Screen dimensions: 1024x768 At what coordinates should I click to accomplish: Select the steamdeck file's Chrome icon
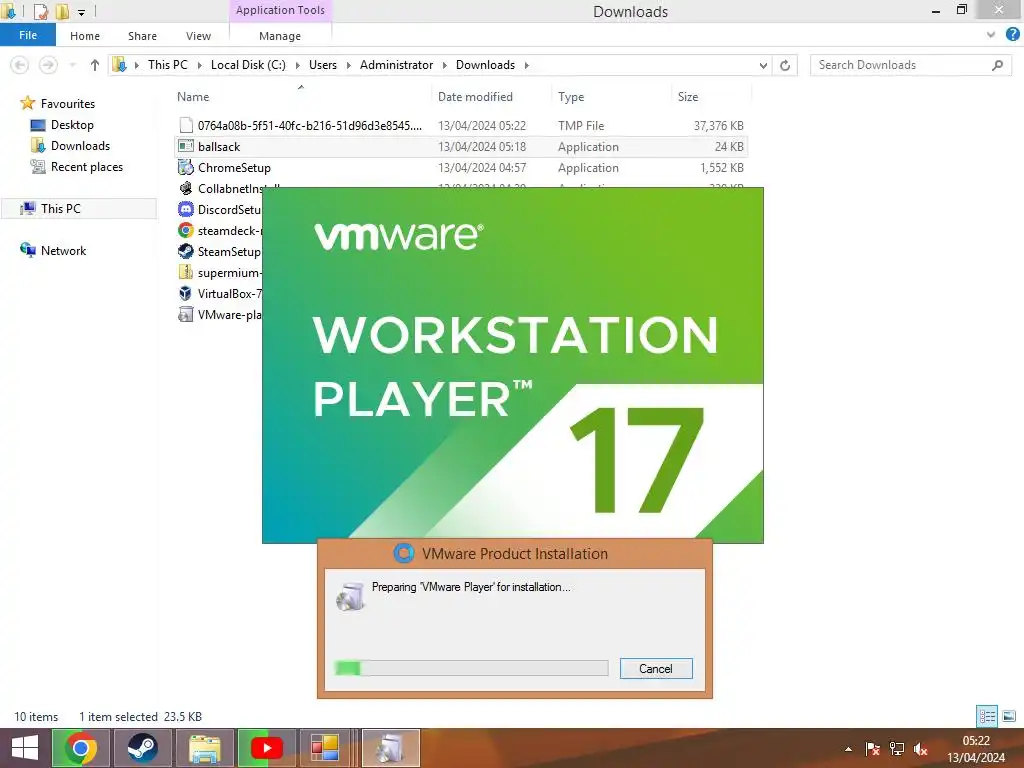click(x=186, y=230)
